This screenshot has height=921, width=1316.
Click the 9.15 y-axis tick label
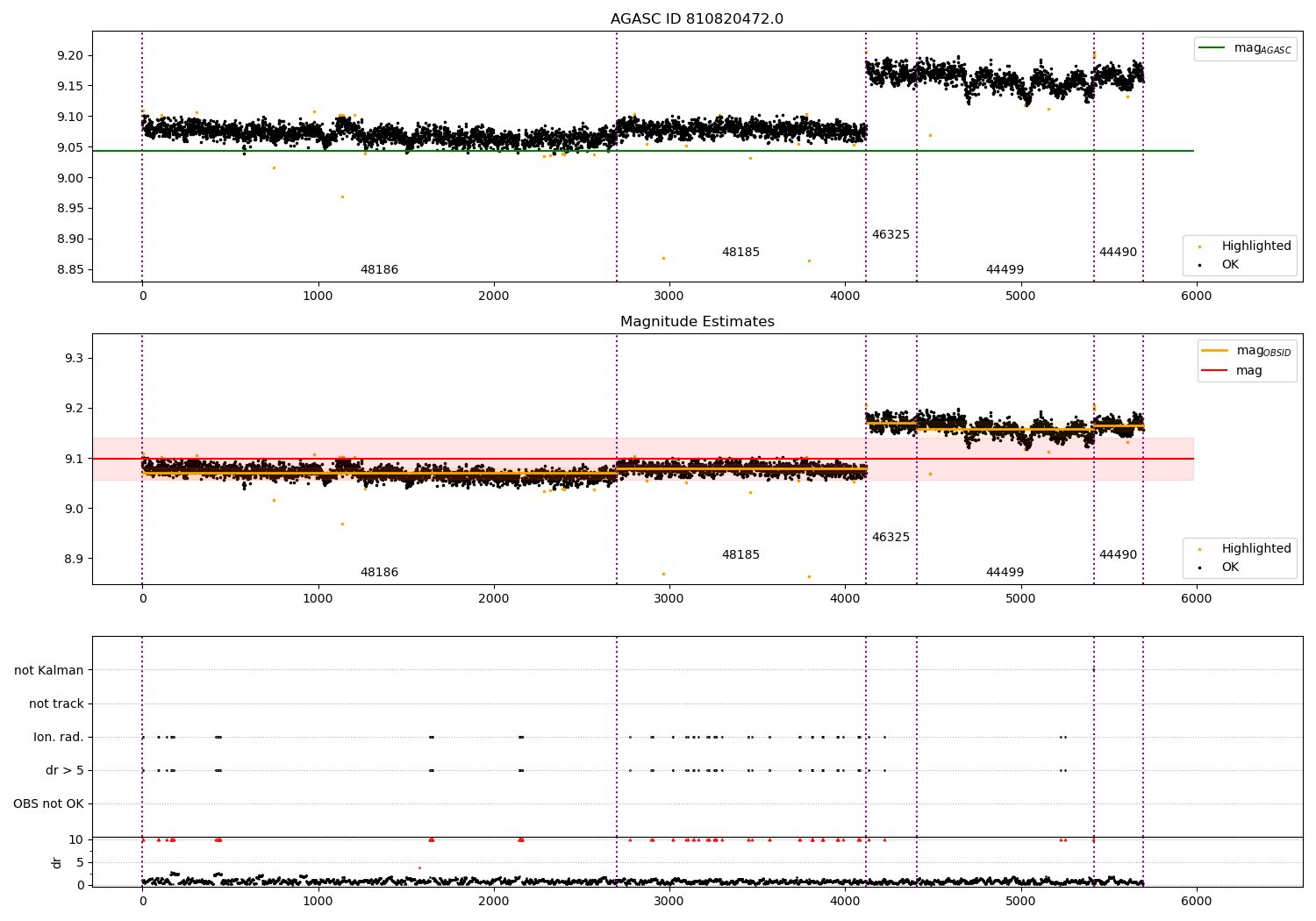pos(69,86)
